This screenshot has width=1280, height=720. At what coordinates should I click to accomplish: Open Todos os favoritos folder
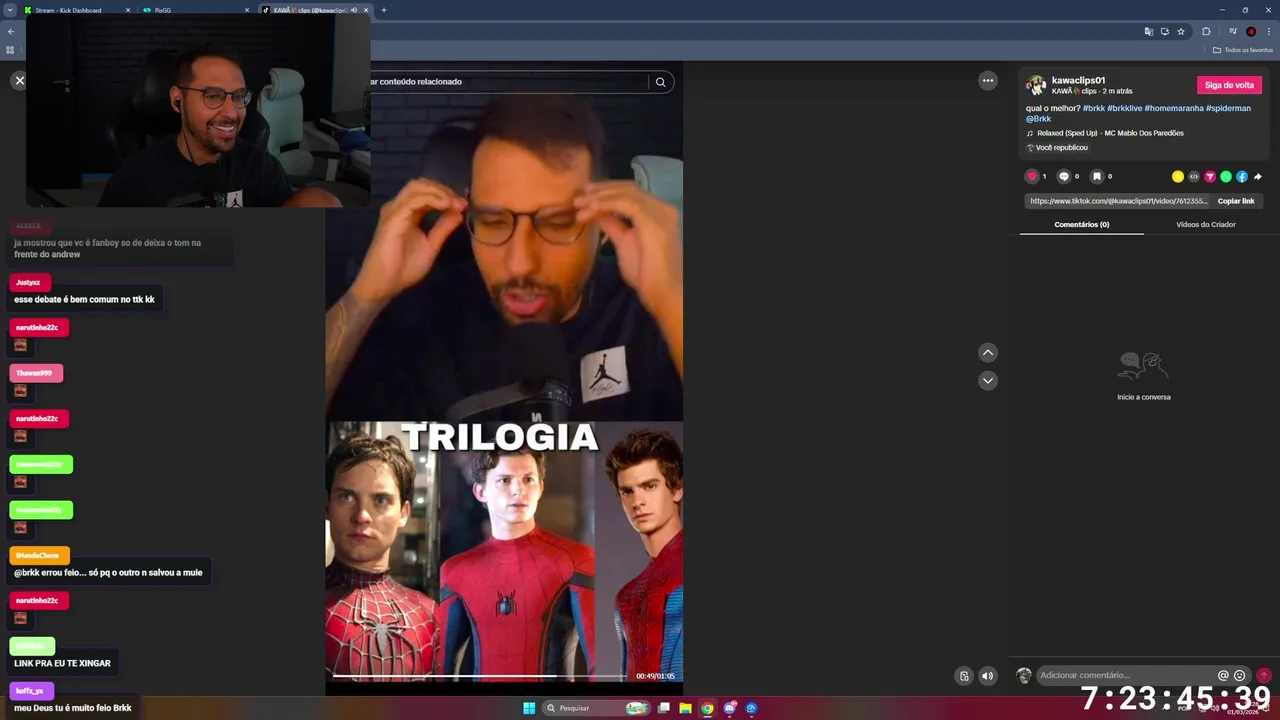point(1243,50)
